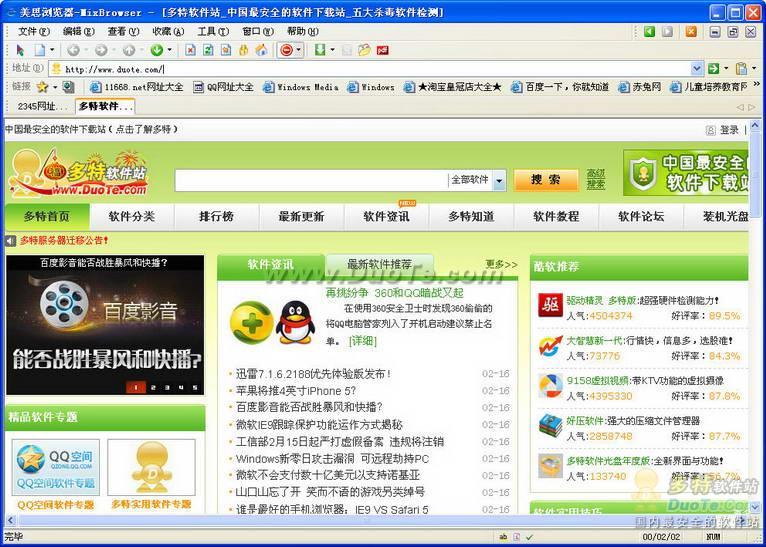
Task: Open the 工具 menu
Action: [x=213, y=31]
